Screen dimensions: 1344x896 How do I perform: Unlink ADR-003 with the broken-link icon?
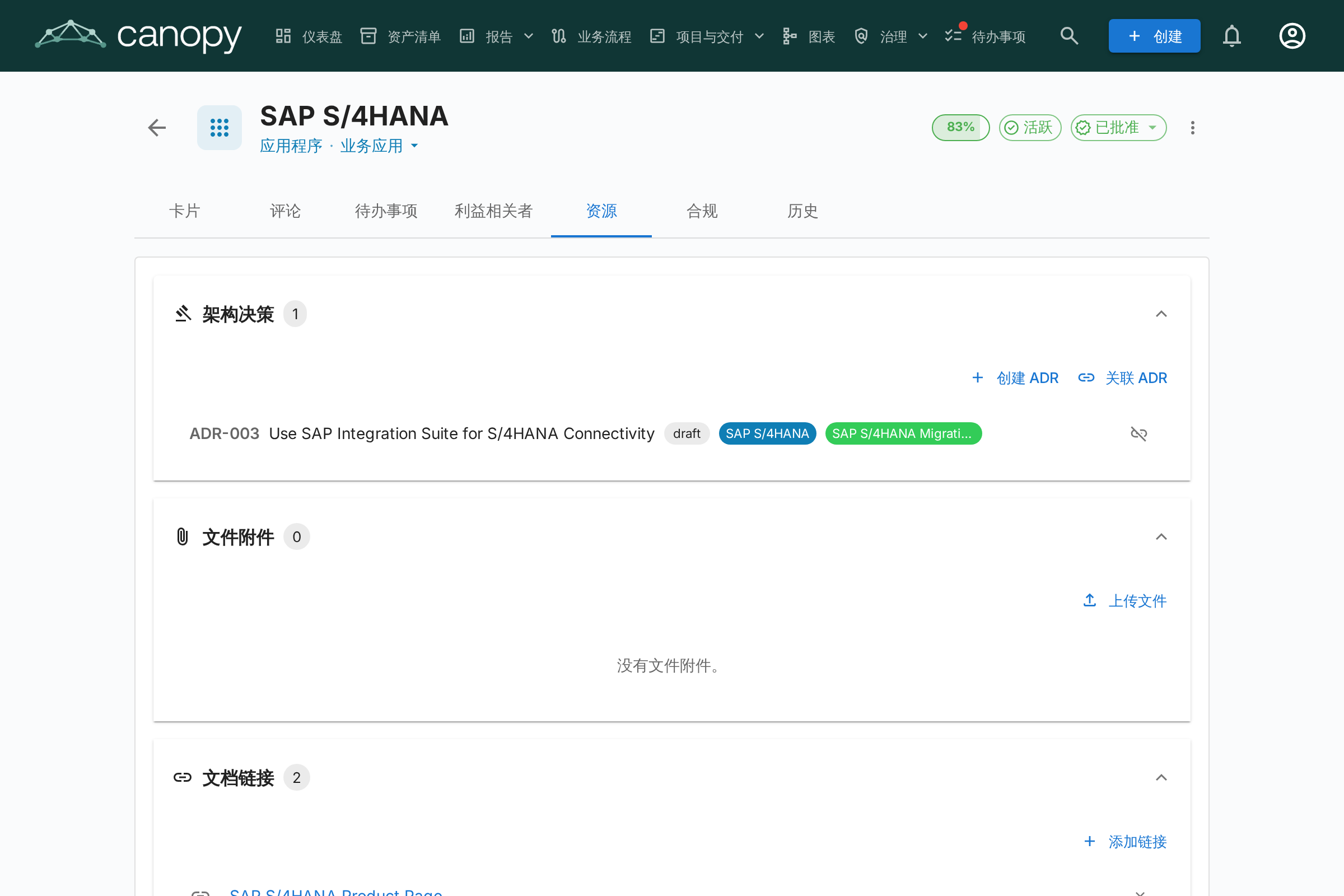1139,433
